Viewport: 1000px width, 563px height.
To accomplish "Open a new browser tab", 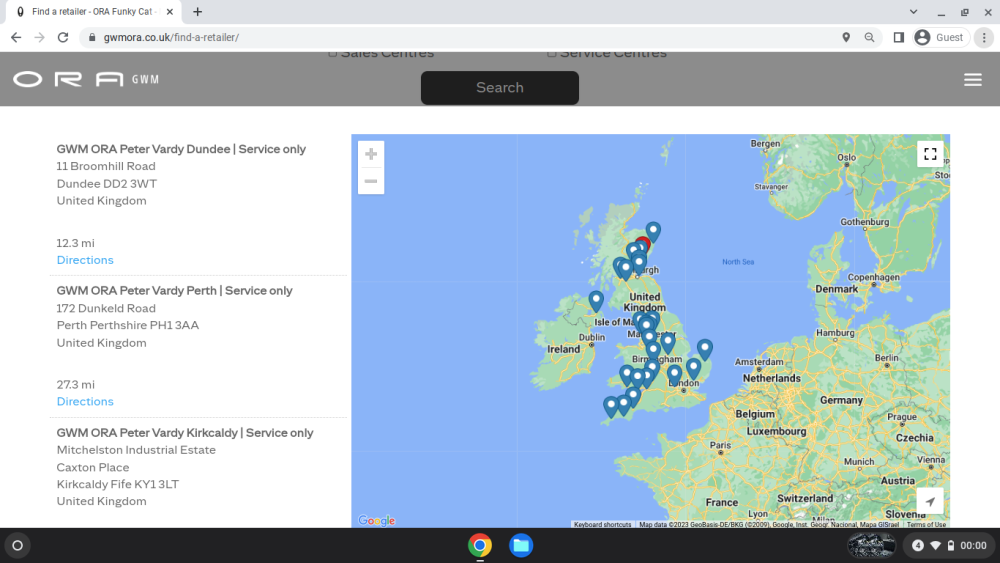I will (x=198, y=11).
